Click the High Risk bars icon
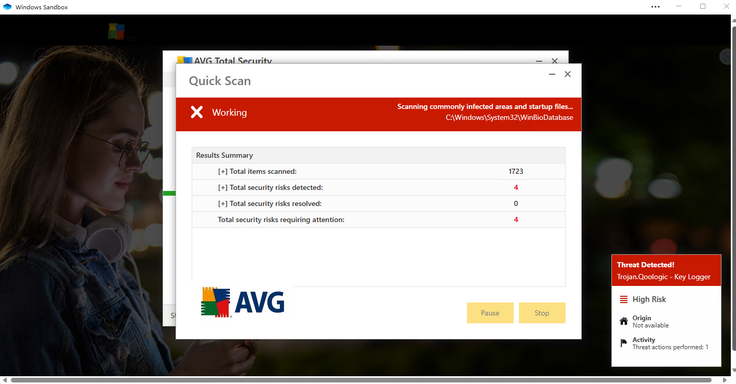This screenshot has height=384, width=736. (x=623, y=299)
